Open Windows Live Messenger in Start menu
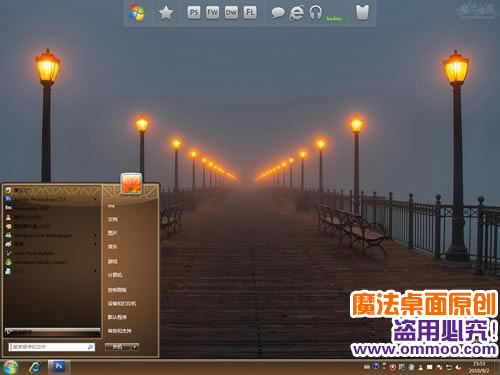The height and width of the screenshot is (375, 500). (x=52, y=235)
